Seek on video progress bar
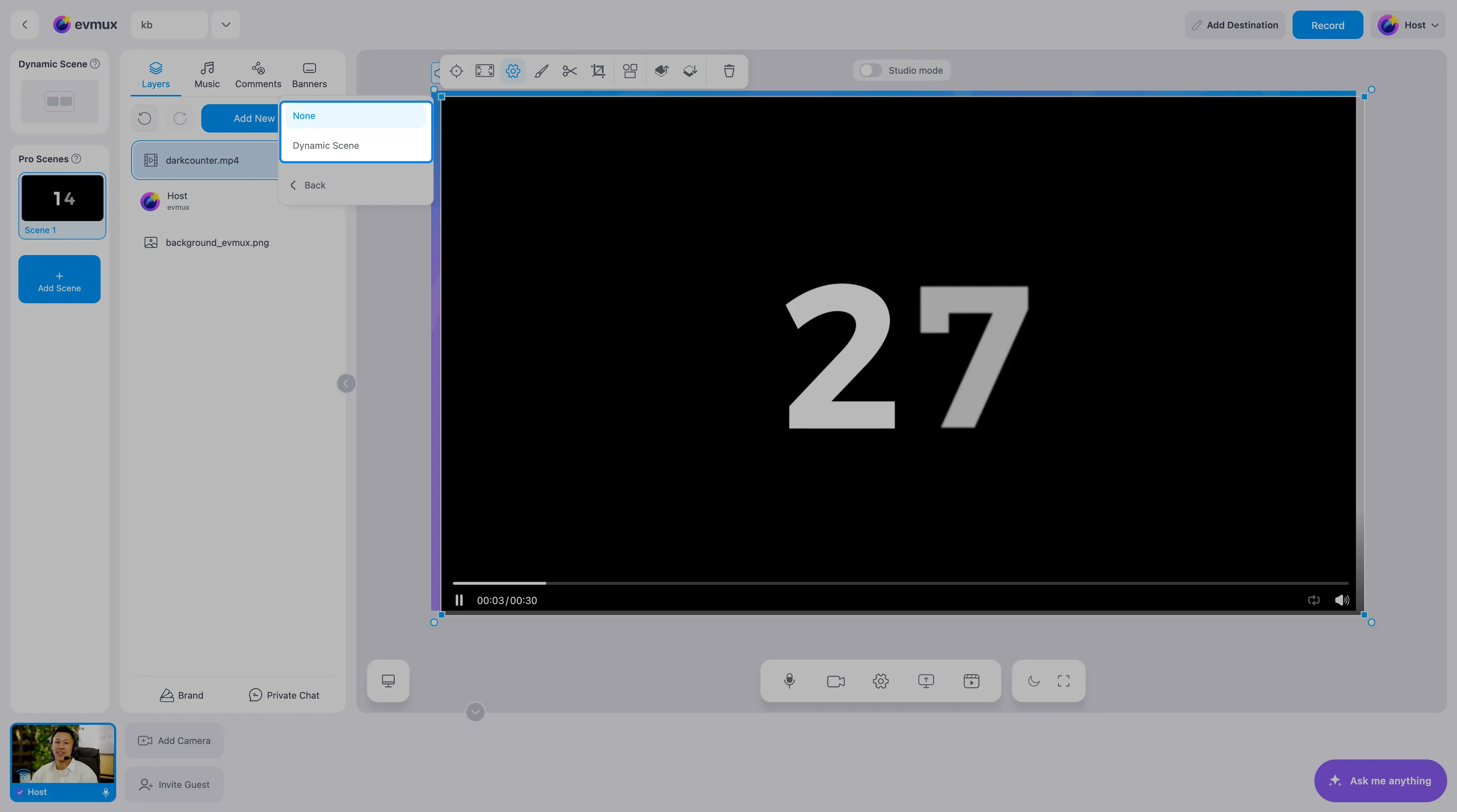This screenshot has height=812, width=1457. pyautogui.click(x=900, y=583)
